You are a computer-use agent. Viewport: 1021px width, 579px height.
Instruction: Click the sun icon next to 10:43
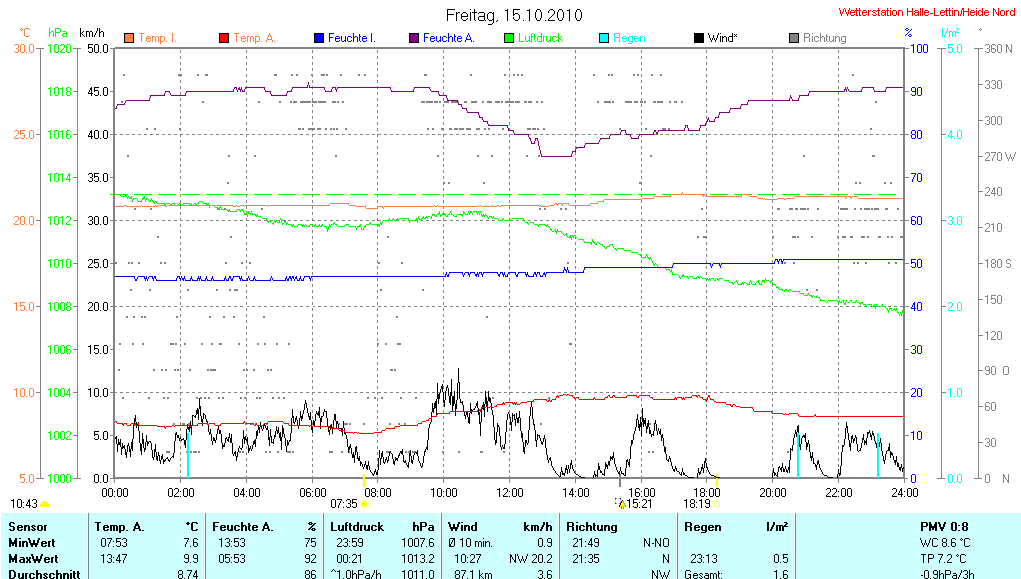click(x=45, y=504)
